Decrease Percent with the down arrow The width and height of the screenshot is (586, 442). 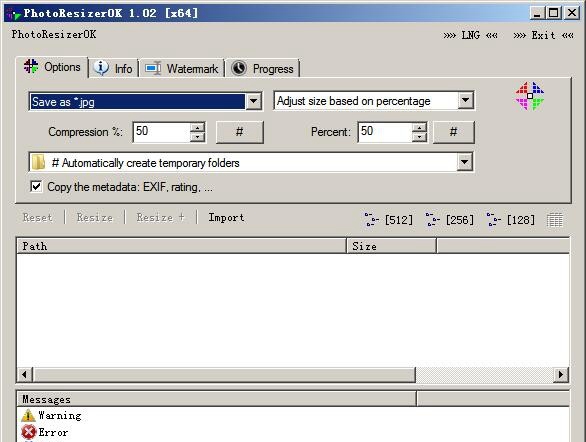pos(420,137)
